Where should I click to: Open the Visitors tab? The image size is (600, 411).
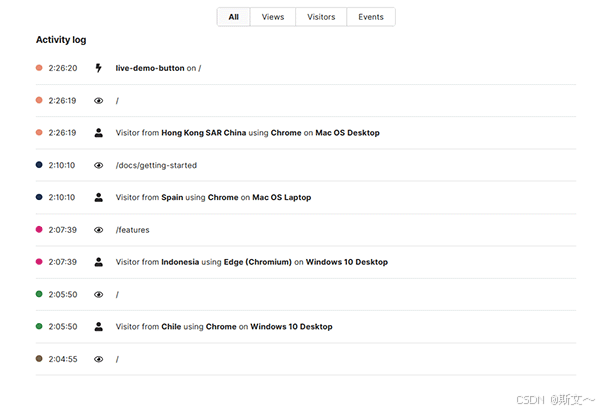pos(321,17)
